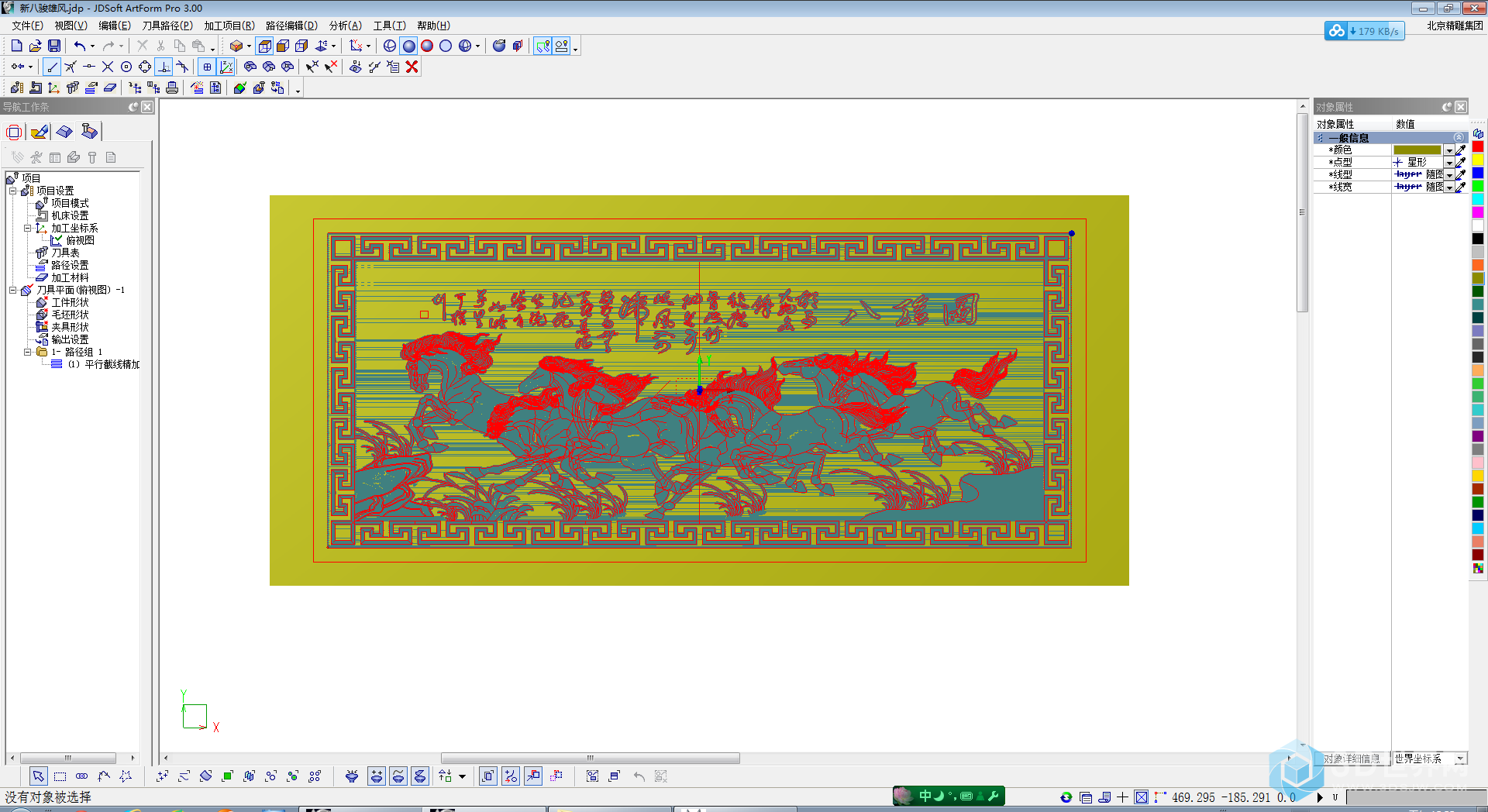
Task: Open the machine settings toolbar icon
Action: 35,88
